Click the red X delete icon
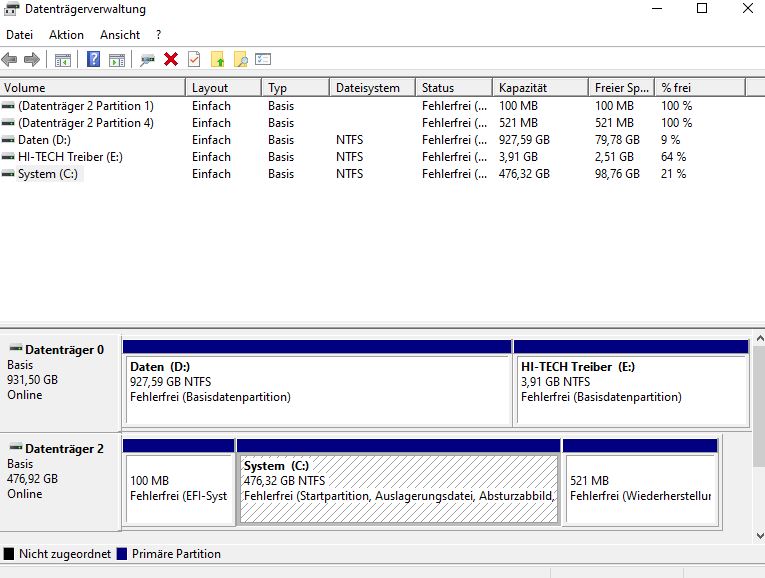Image resolution: width=765 pixels, height=578 pixels. 171,60
